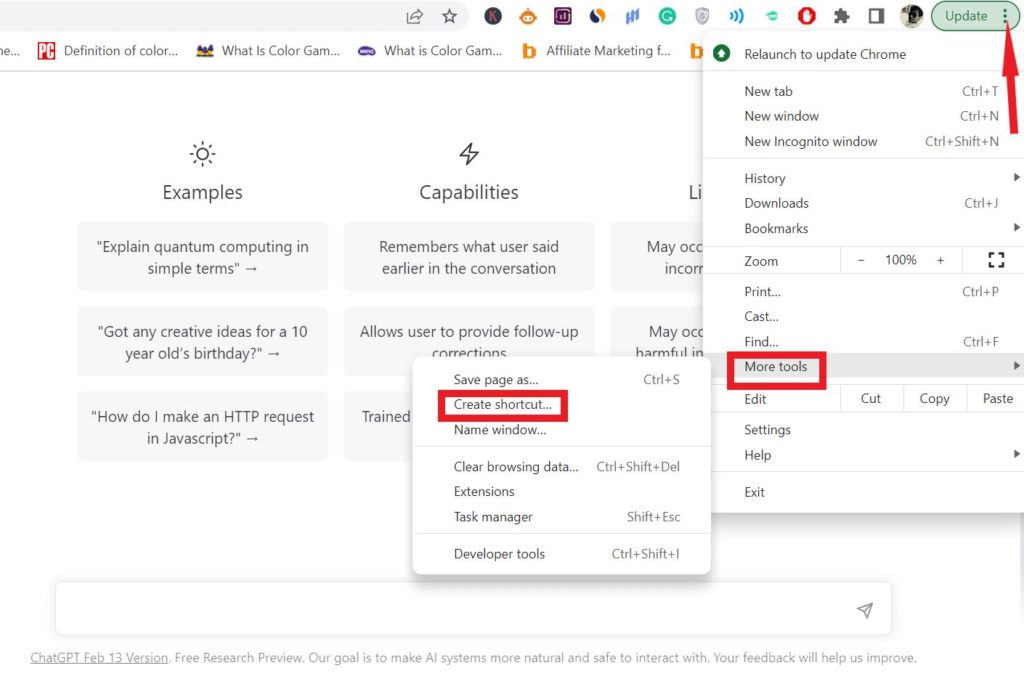Click '10 year old's birthday' example card
The height and width of the screenshot is (676, 1024).
[x=202, y=342]
